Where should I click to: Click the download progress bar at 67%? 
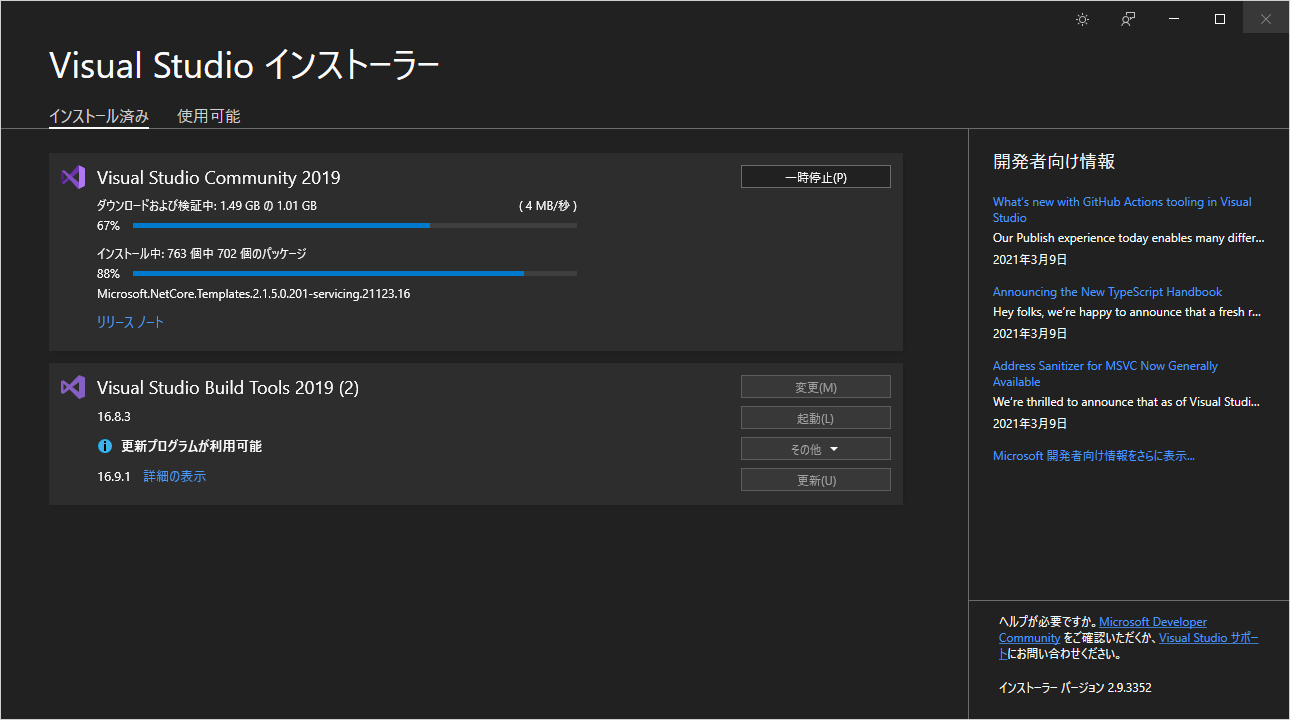pyautogui.click(x=355, y=226)
